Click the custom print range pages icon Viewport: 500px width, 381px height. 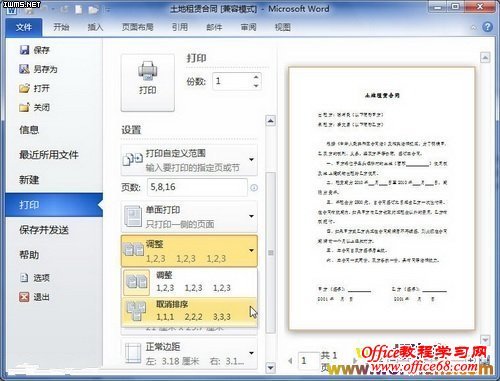[x=133, y=159]
